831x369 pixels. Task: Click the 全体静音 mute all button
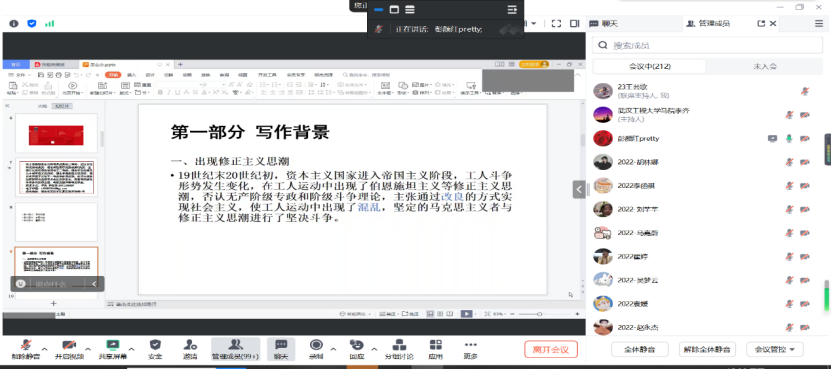(x=640, y=349)
